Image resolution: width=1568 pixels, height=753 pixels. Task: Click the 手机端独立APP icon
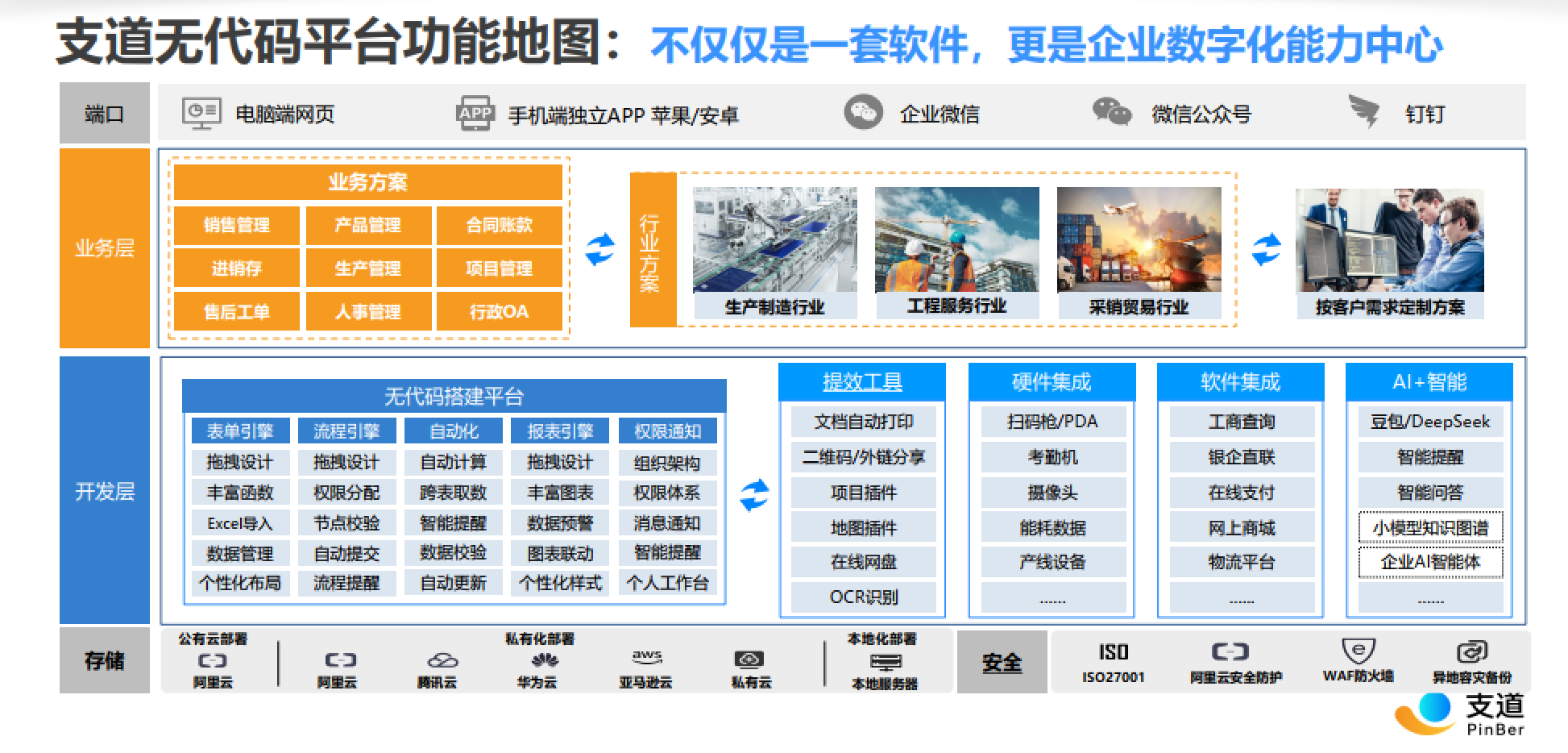click(x=475, y=113)
